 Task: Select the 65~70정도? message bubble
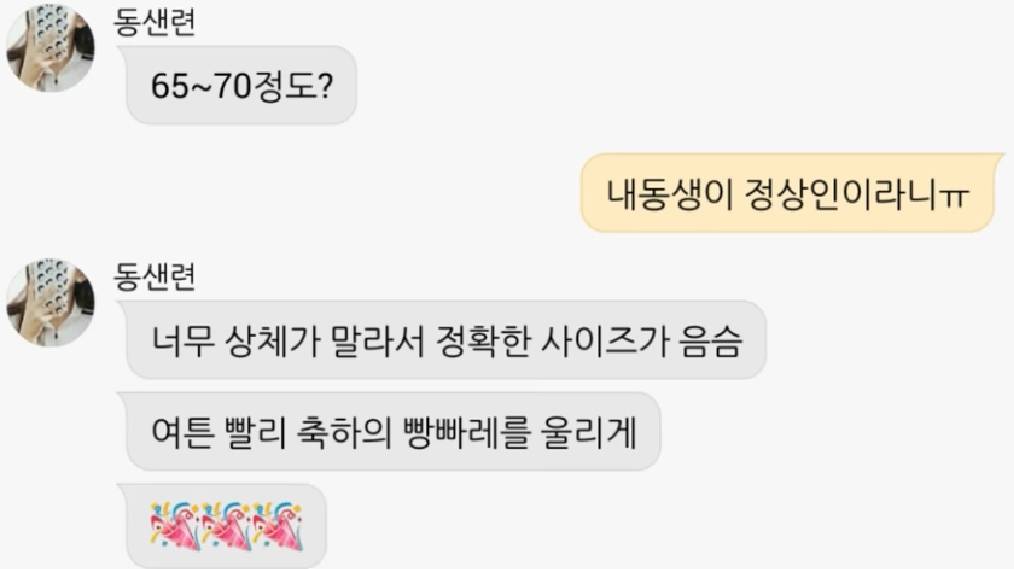click(241, 85)
